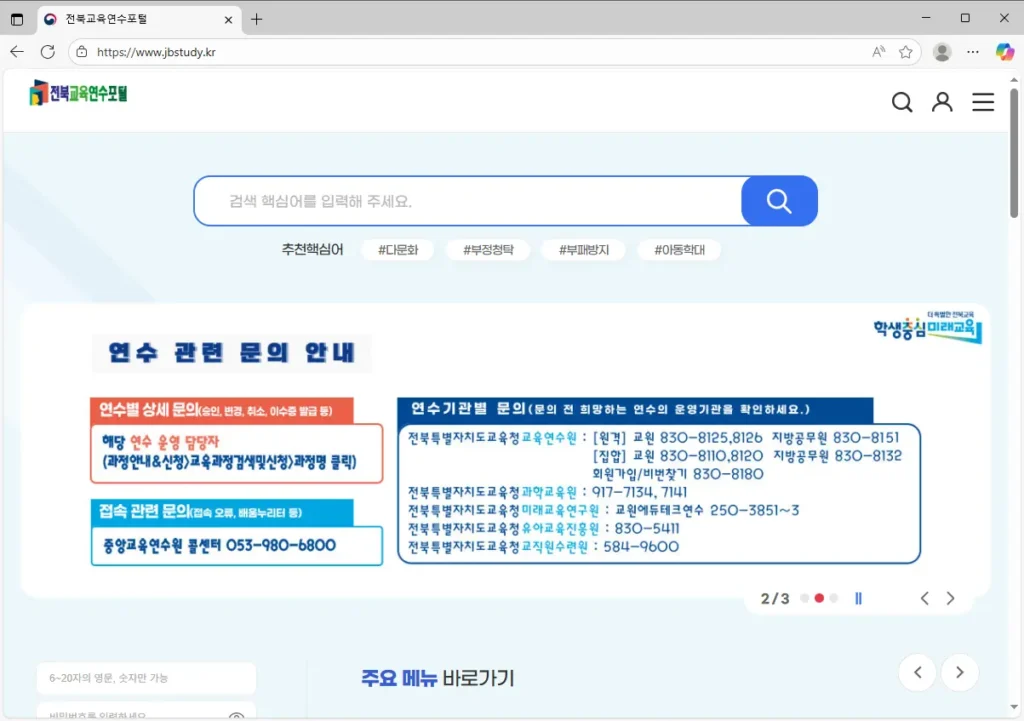Open the hamburger menu
The image size is (1024, 721).
[x=982, y=101]
